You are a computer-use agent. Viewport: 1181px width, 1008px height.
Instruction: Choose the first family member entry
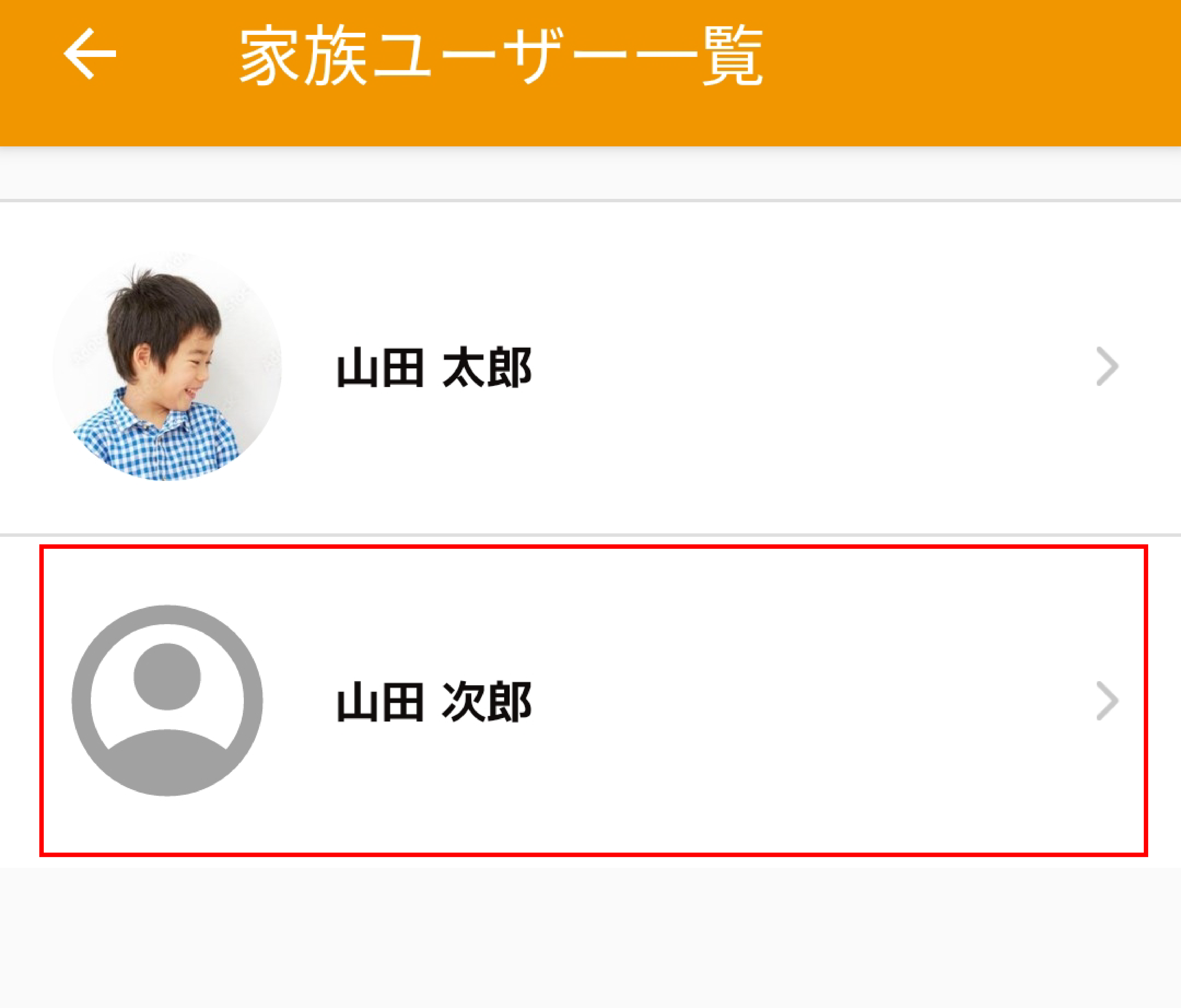click(x=741, y=368)
